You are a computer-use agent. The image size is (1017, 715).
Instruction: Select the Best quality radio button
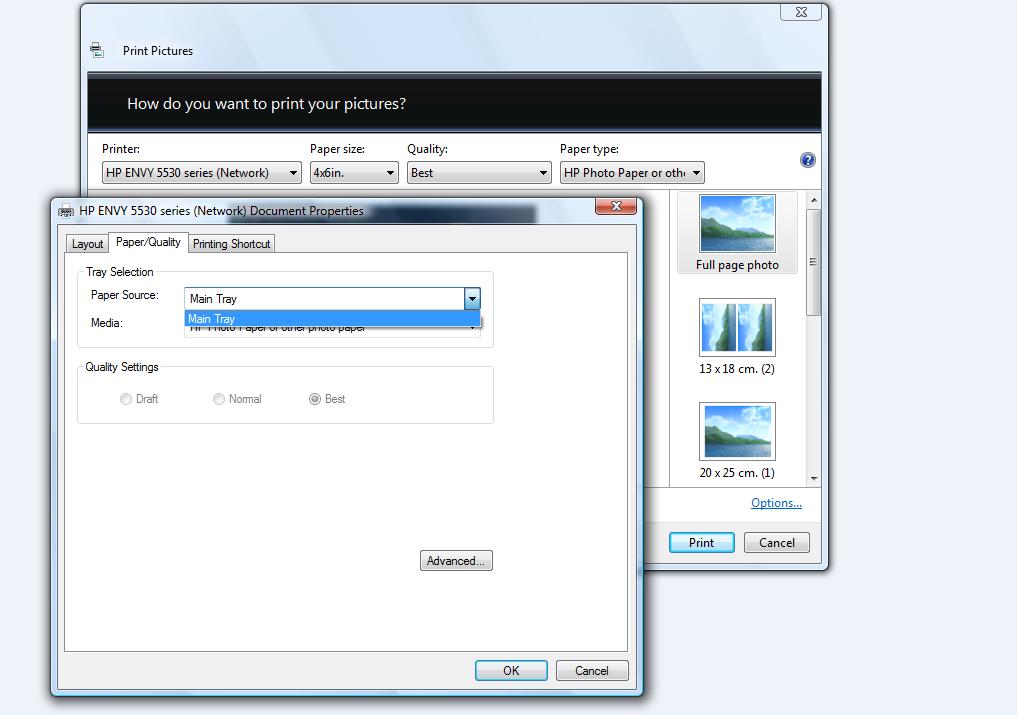pyautogui.click(x=315, y=399)
